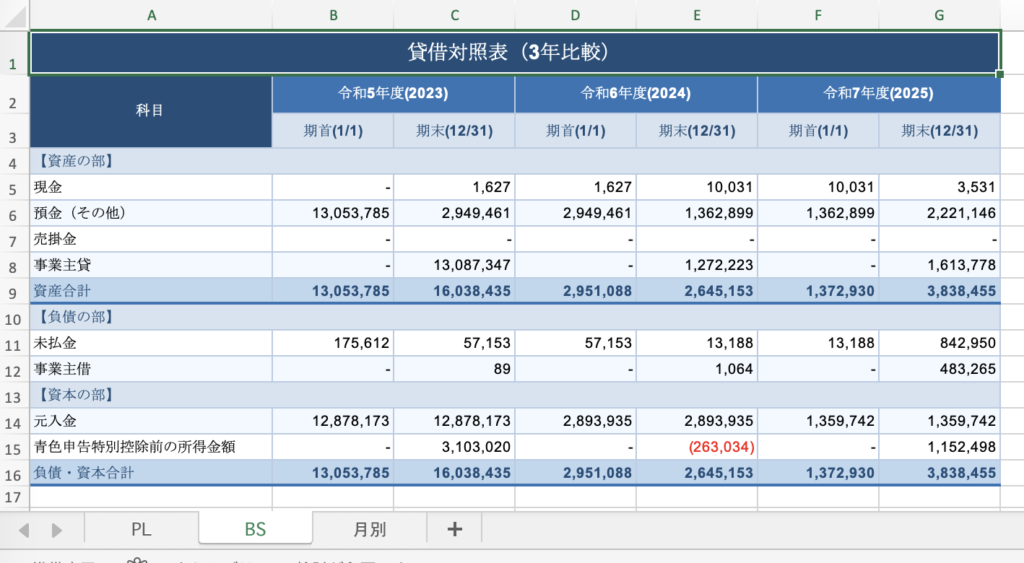Click the 現金 label cell
Image resolution: width=1024 pixels, height=563 pixels.
point(151,187)
